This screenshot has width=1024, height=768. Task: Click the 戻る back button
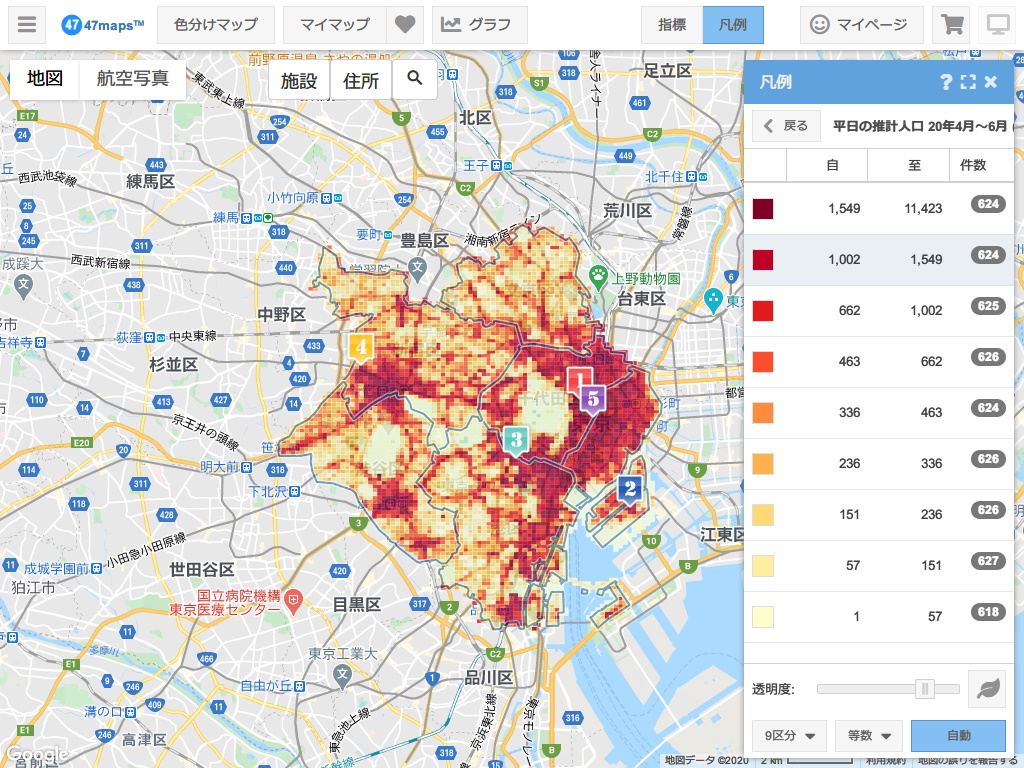[x=786, y=126]
